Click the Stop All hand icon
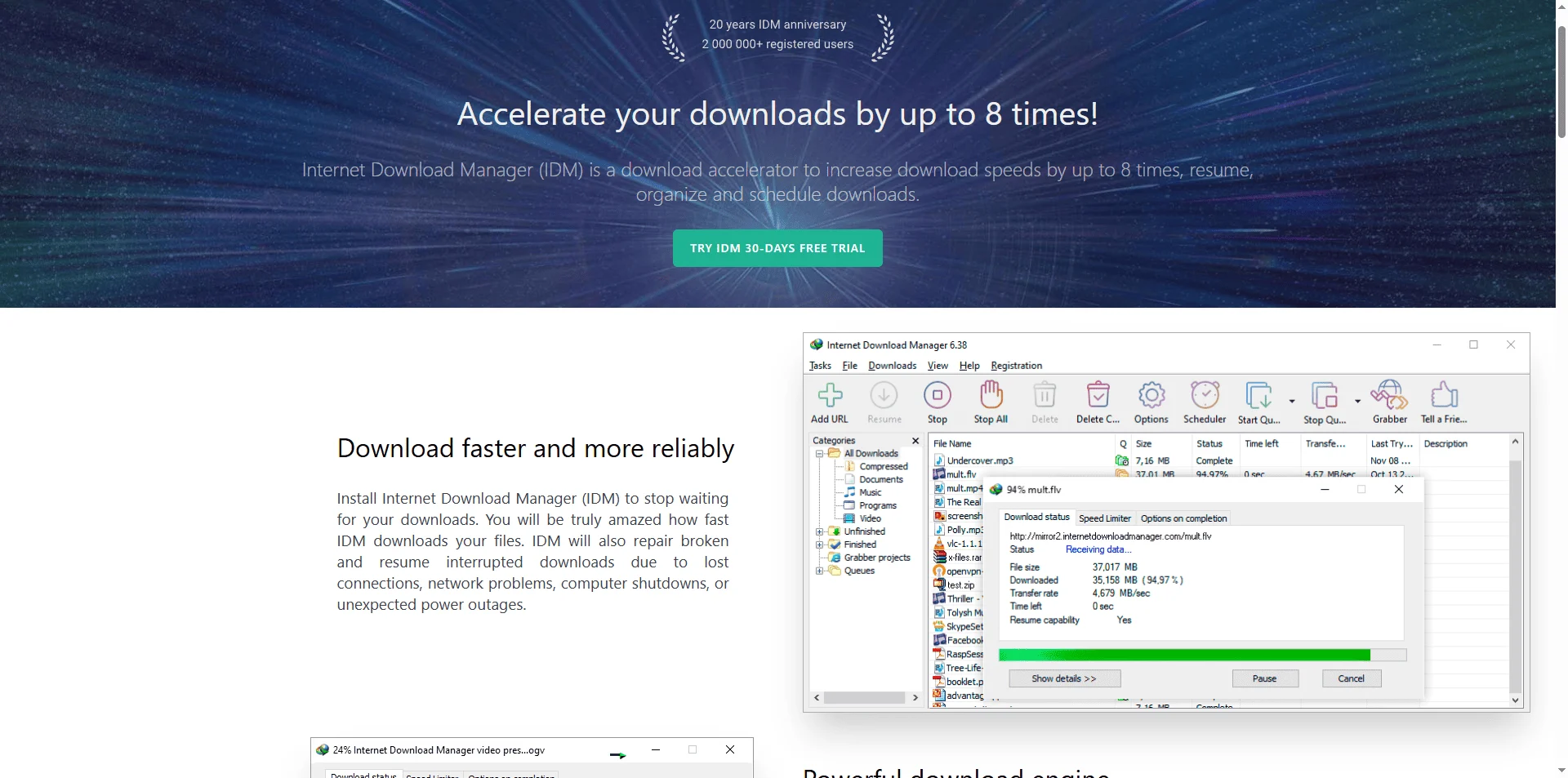Image resolution: width=1568 pixels, height=778 pixels. [991, 396]
